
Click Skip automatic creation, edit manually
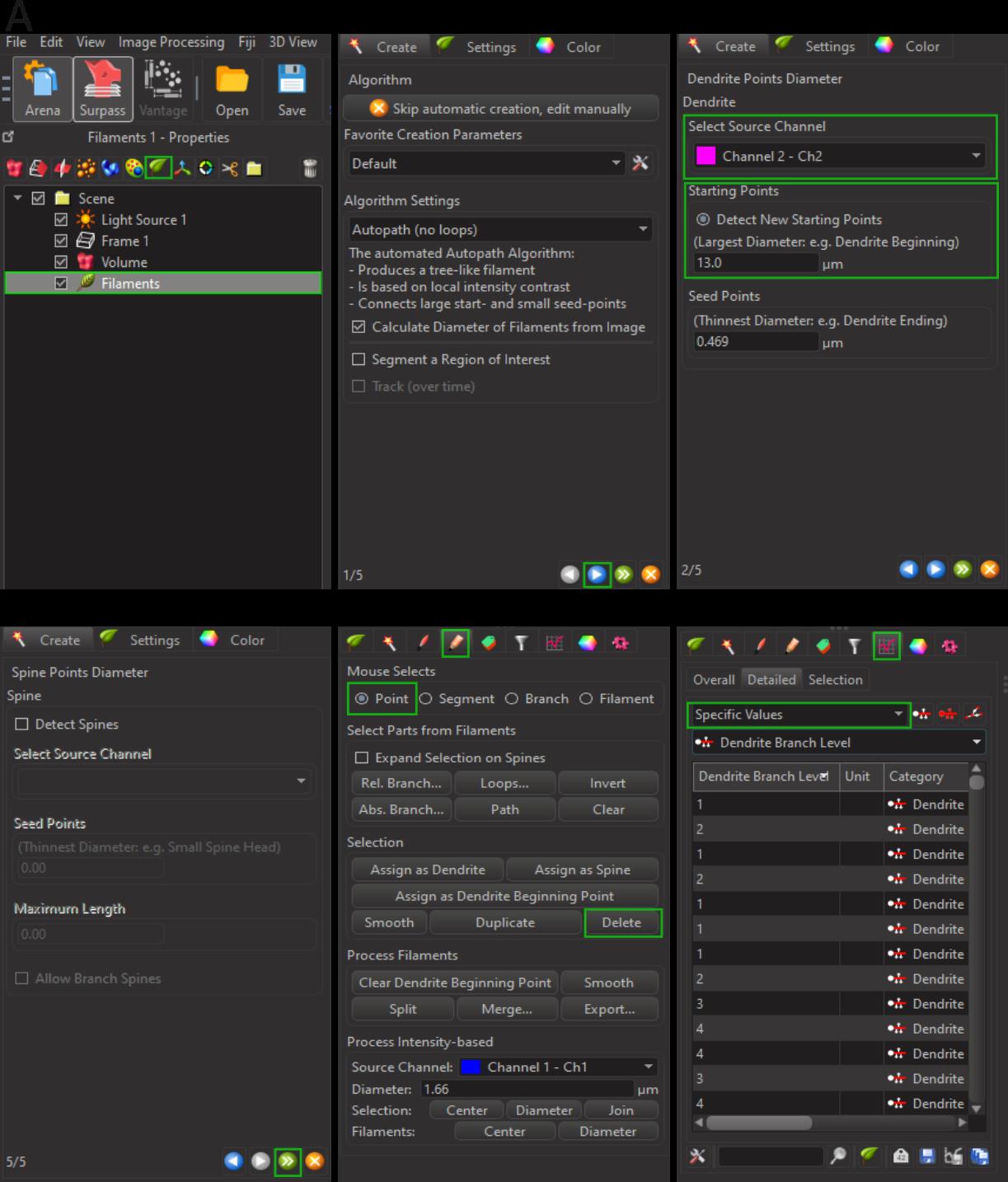click(x=500, y=108)
